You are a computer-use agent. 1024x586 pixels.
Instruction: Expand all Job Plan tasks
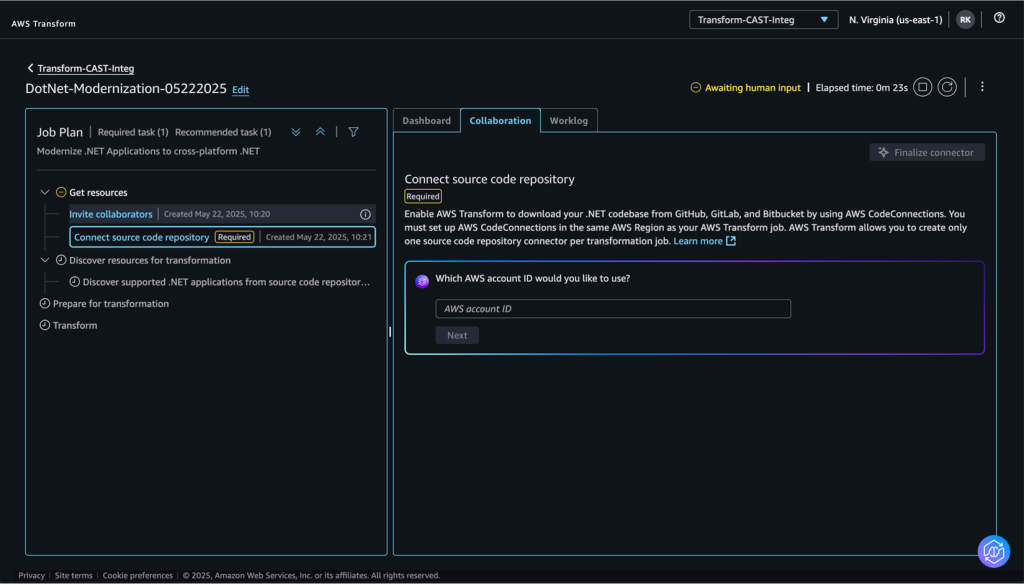click(294, 131)
